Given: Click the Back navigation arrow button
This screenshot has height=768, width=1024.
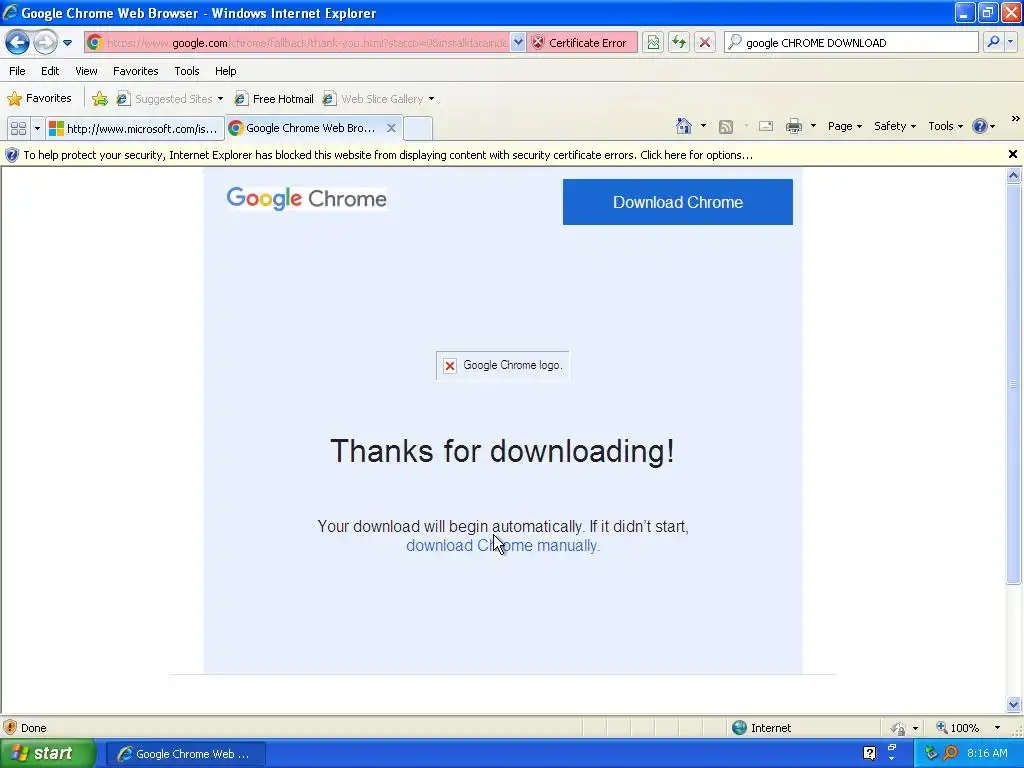Looking at the screenshot, I should pyautogui.click(x=18, y=43).
